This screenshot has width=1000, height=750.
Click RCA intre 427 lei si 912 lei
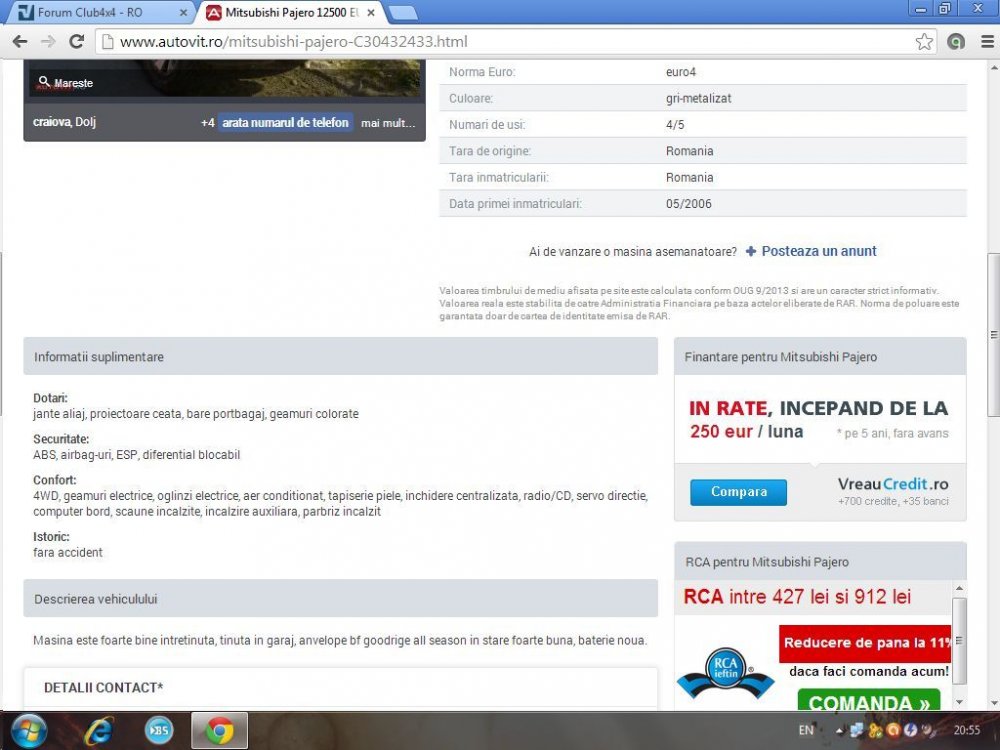[x=797, y=597]
